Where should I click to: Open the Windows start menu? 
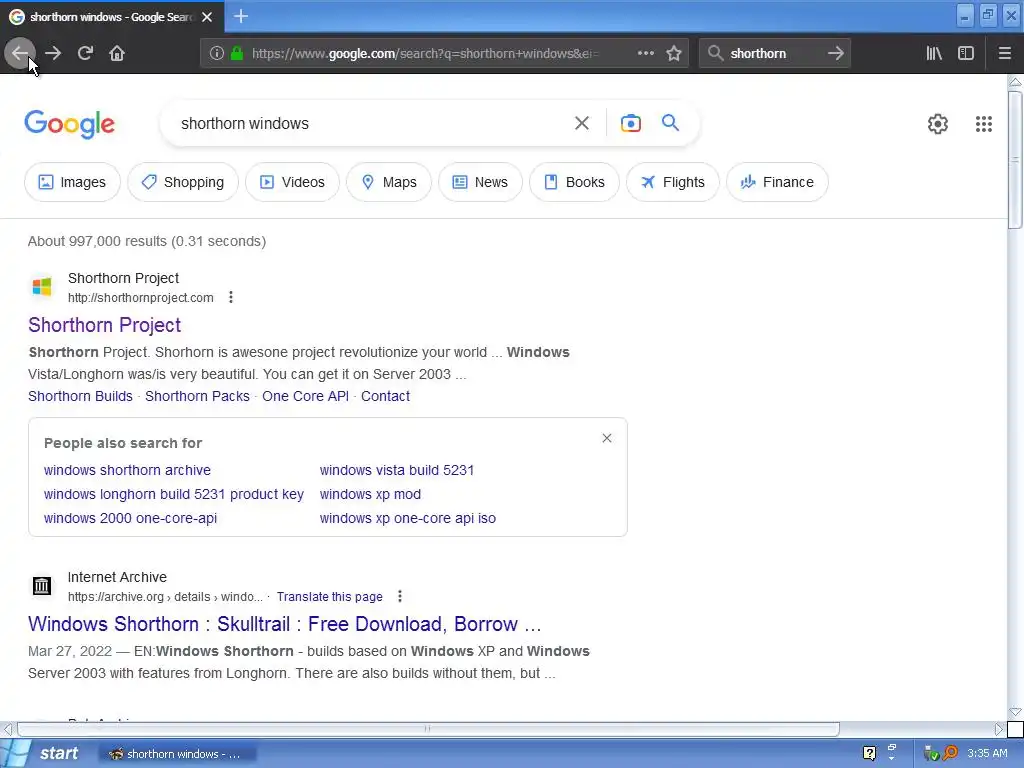(x=43, y=754)
